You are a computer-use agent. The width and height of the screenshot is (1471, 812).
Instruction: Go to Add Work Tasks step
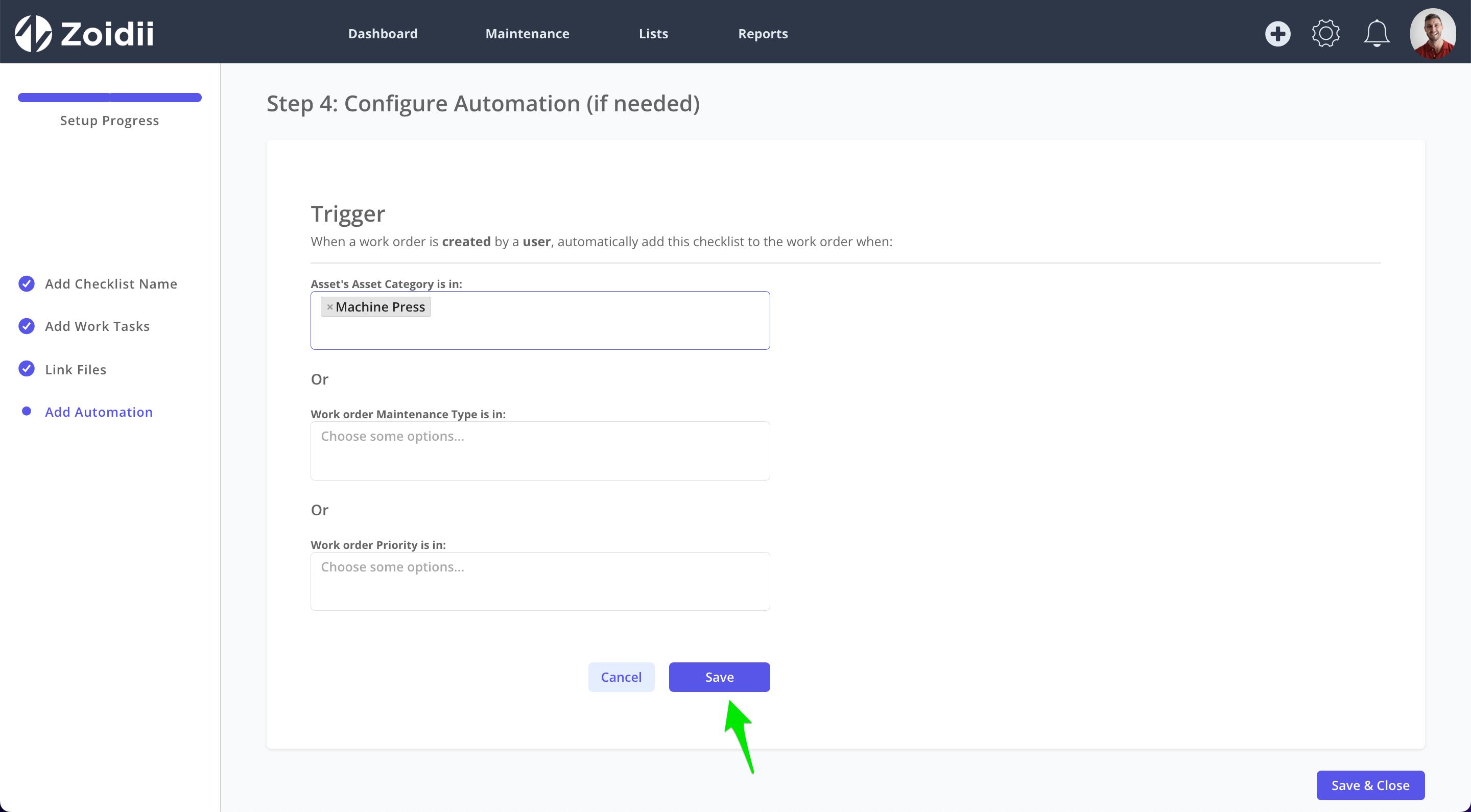[x=97, y=326]
